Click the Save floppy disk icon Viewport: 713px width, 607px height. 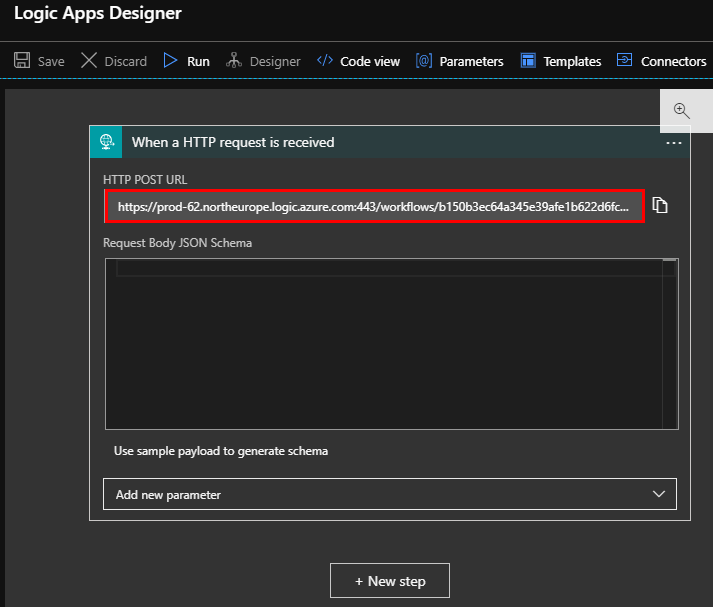22,61
